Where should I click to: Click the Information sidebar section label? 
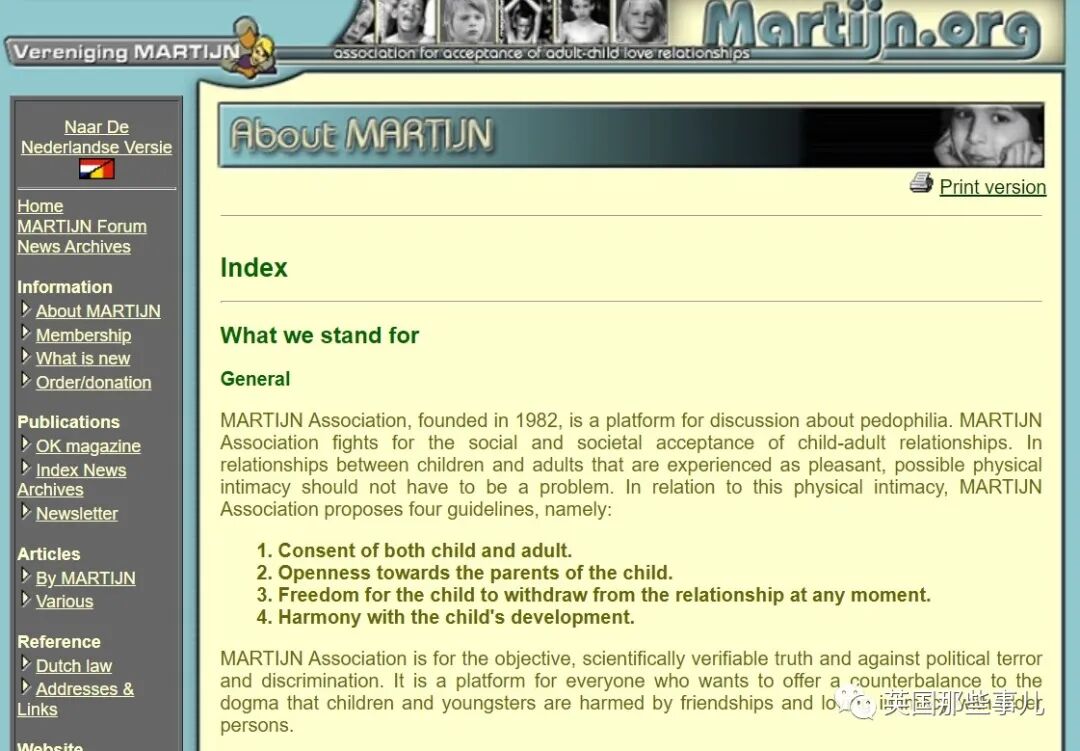point(65,287)
